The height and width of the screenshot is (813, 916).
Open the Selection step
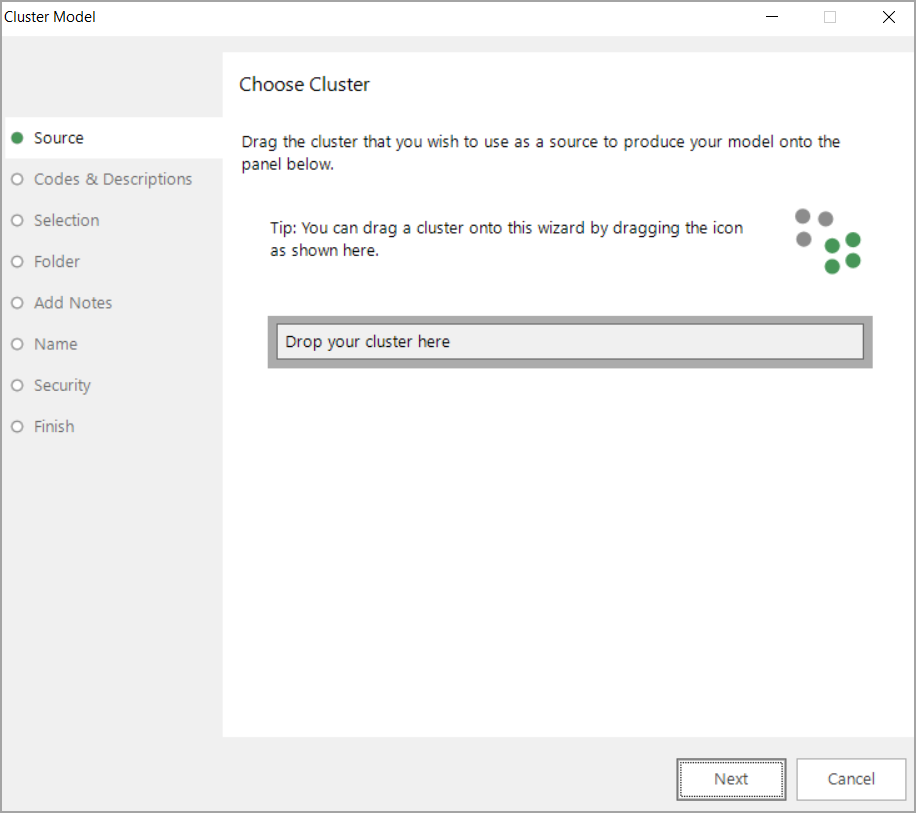point(67,220)
